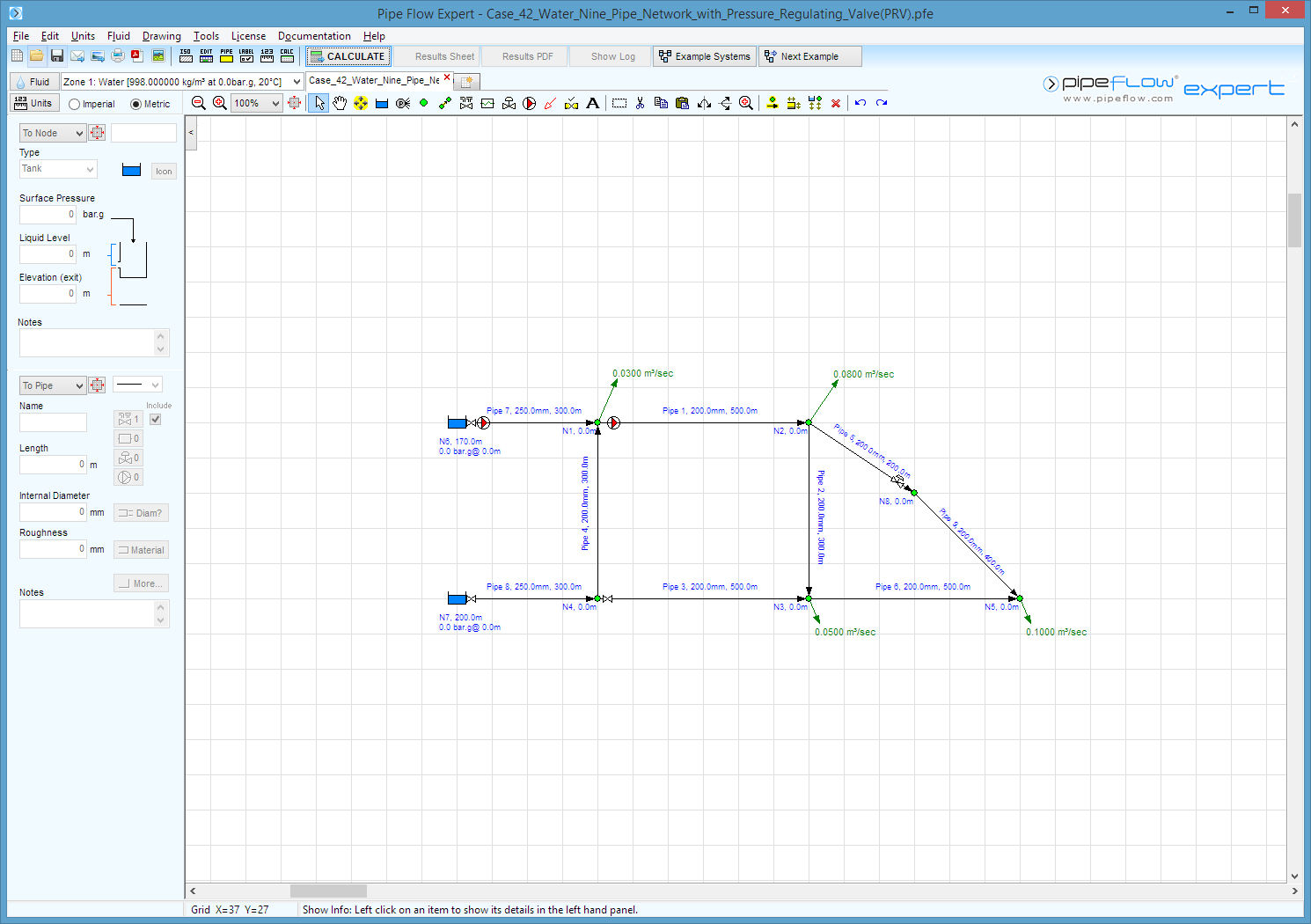Export drawing to PDF icon

[137, 56]
